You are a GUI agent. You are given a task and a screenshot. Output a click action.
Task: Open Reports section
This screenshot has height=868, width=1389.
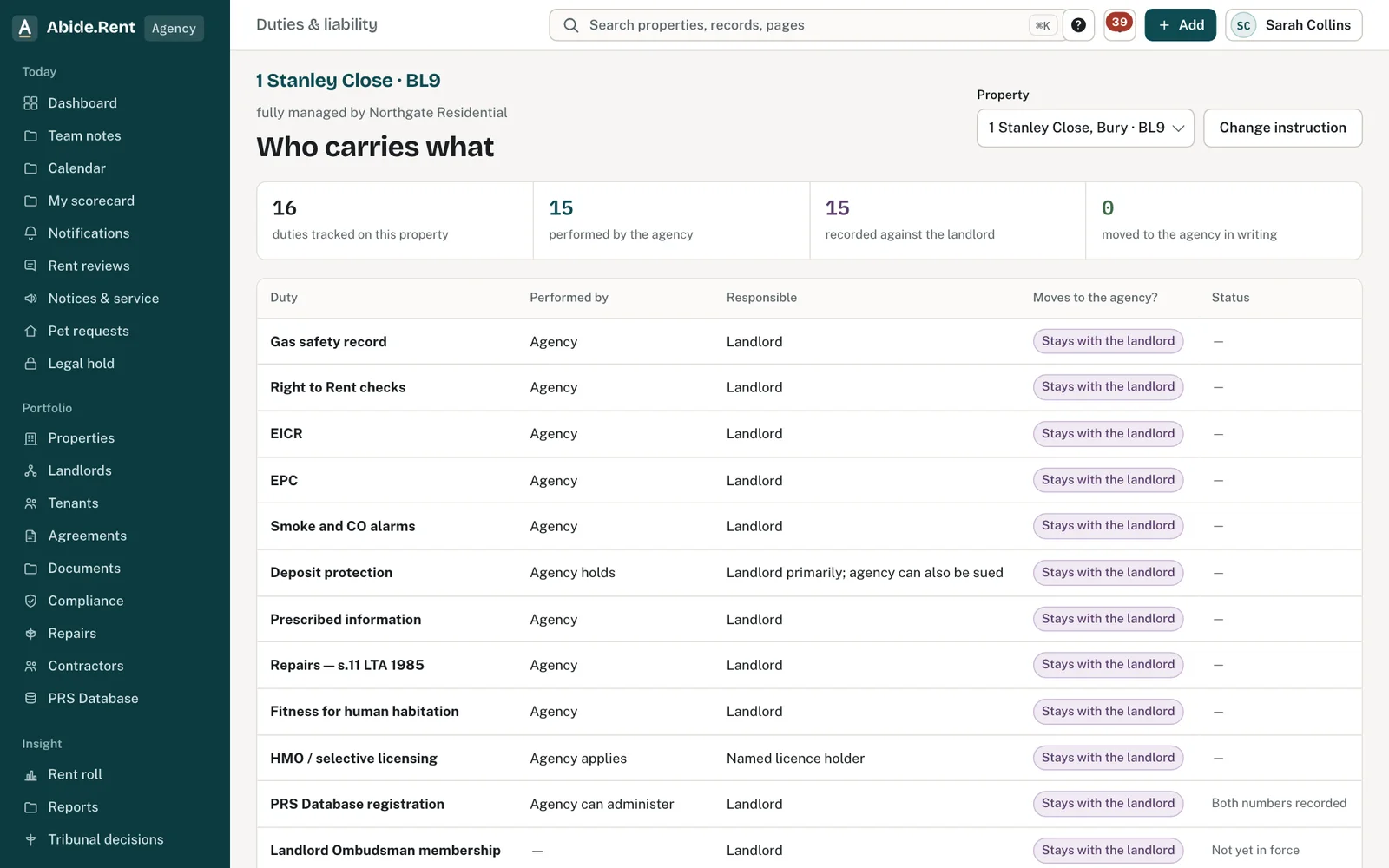(73, 807)
